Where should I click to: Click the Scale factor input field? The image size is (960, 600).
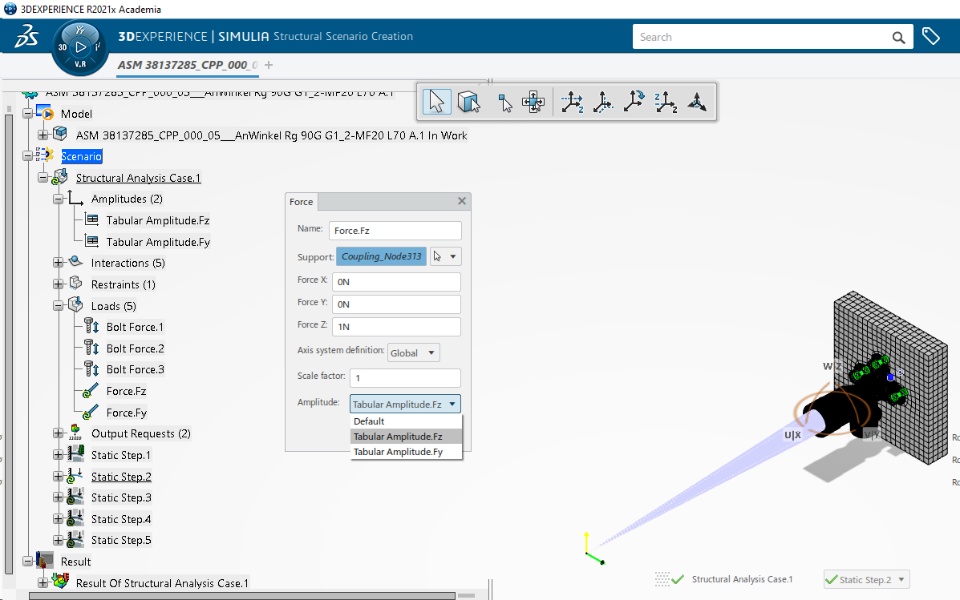click(x=405, y=378)
